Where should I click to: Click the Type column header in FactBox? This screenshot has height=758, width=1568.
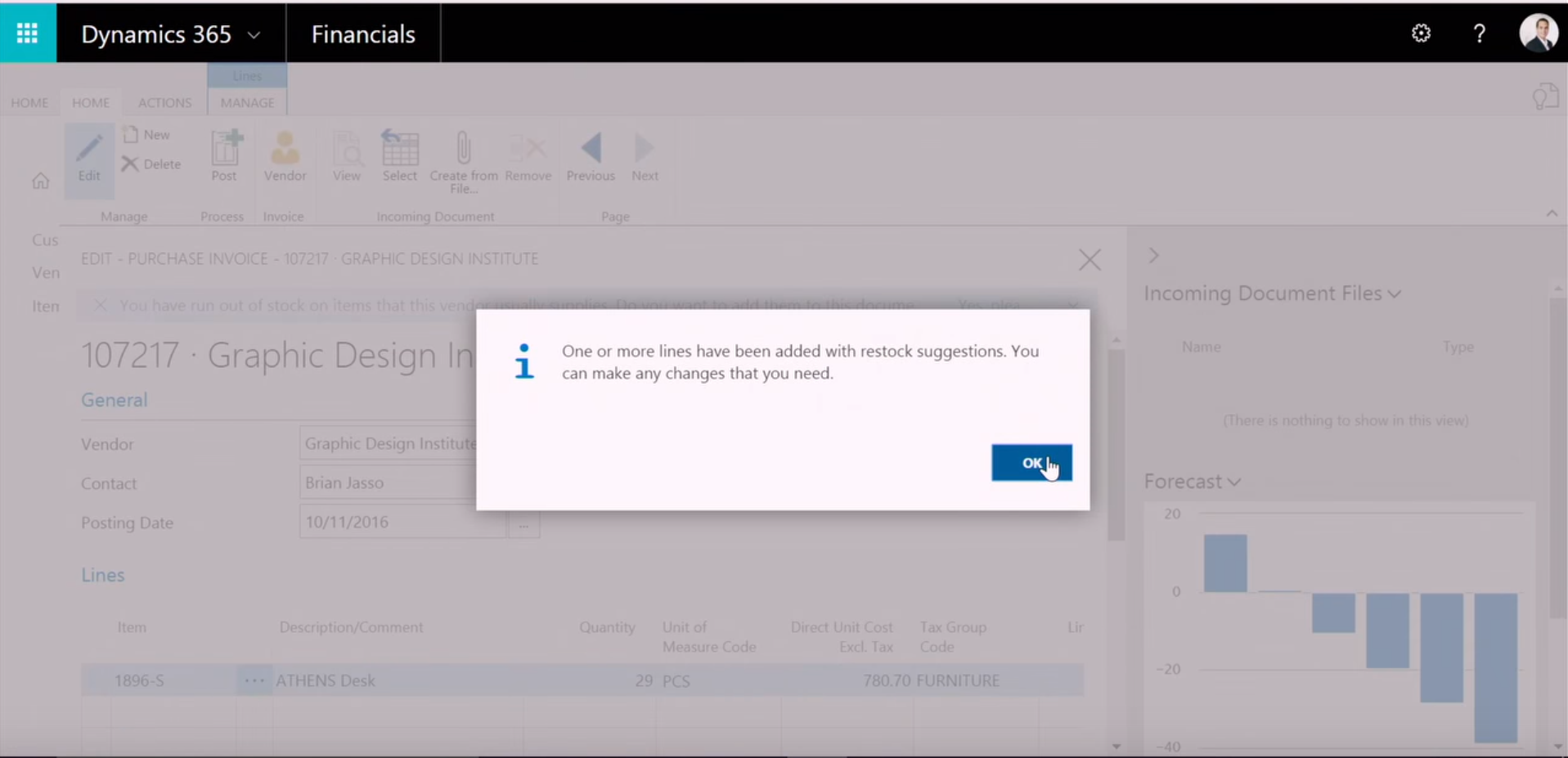click(x=1458, y=347)
